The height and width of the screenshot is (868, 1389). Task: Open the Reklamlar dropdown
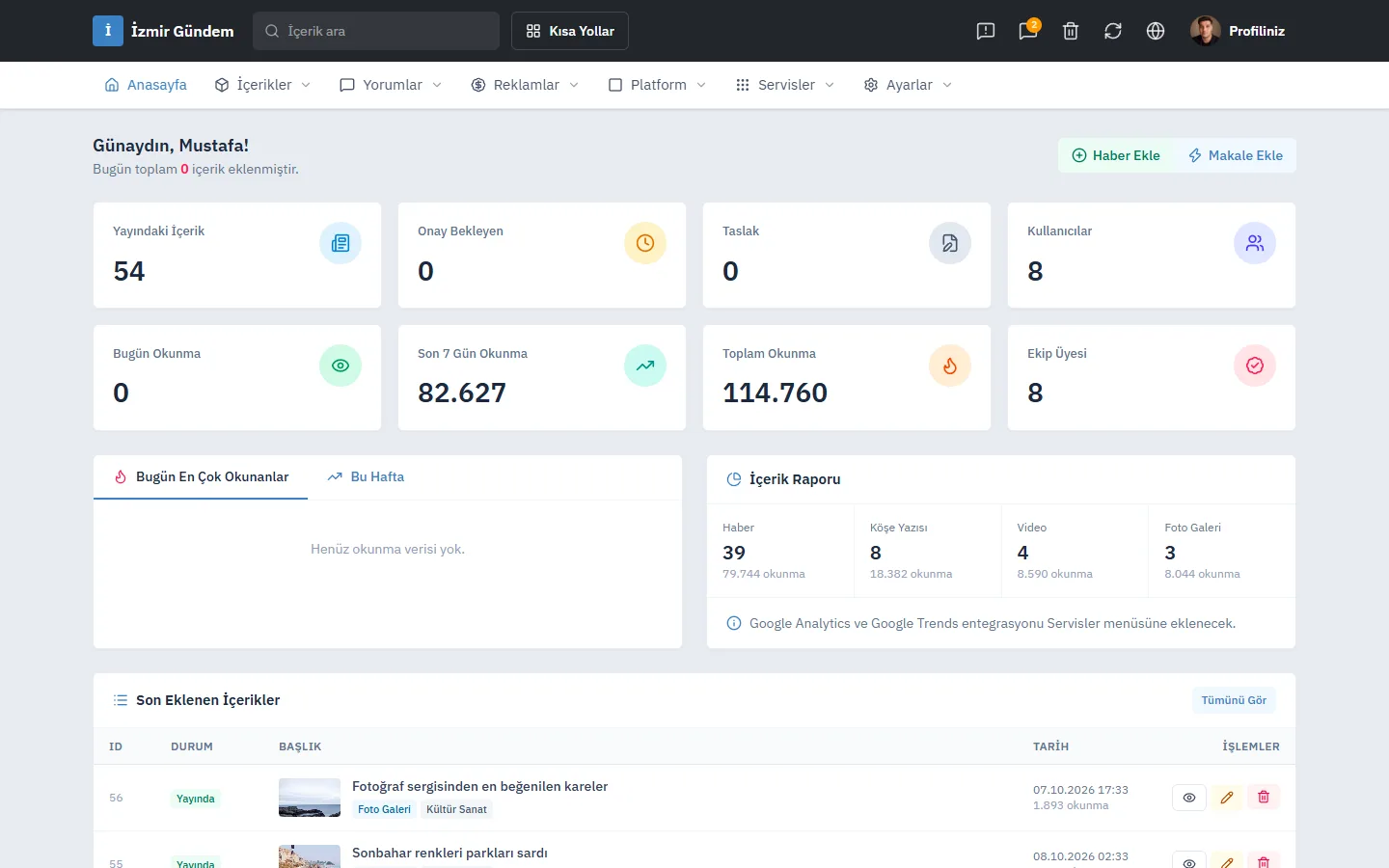click(525, 85)
